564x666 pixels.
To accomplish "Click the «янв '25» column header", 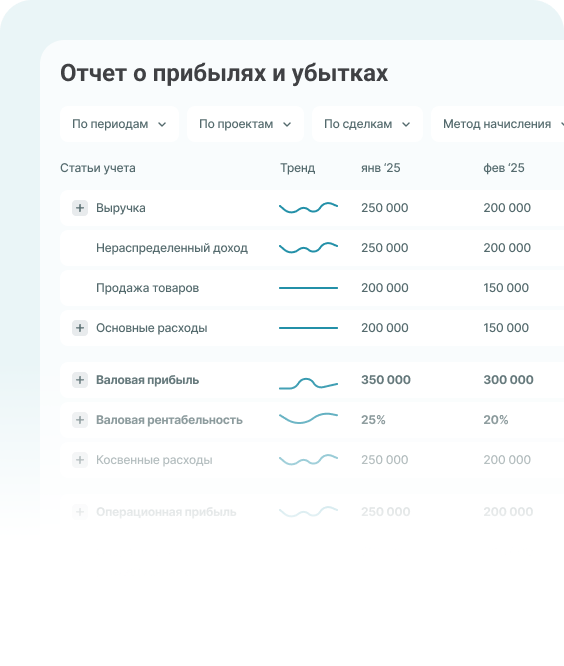I will point(381,168).
